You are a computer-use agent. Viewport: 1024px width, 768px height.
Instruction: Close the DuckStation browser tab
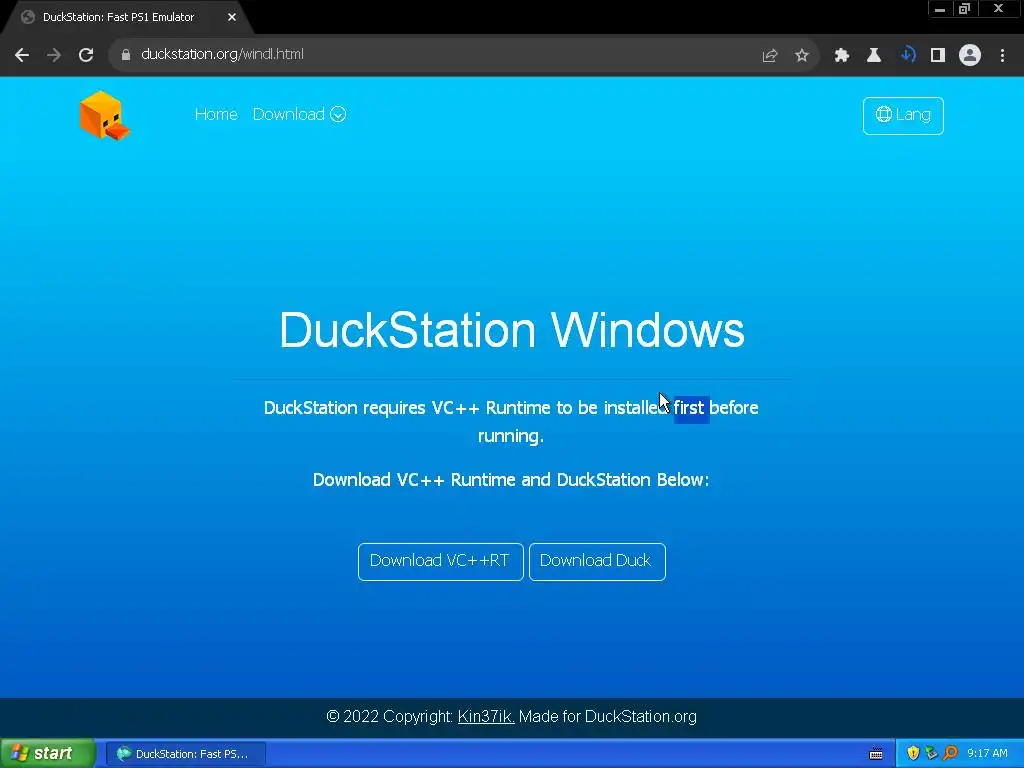tap(232, 17)
